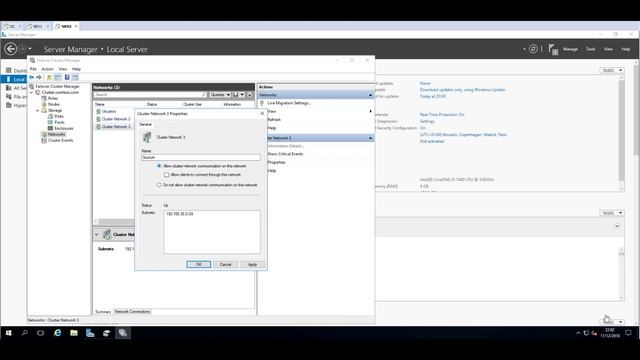Confirm the dialog with OK
The height and width of the screenshot is (360, 640).
point(199,264)
